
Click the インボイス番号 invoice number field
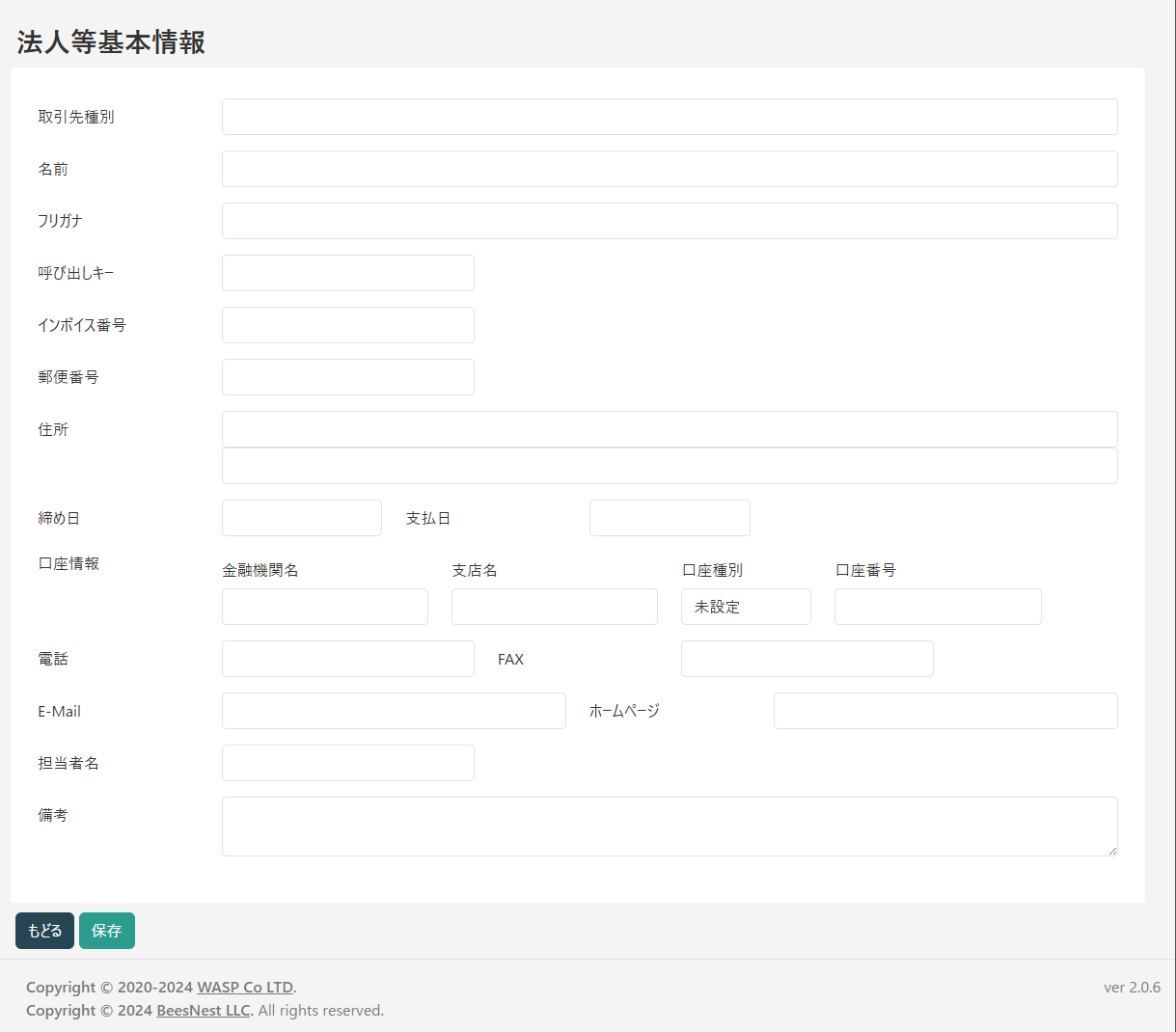pyautogui.click(x=347, y=325)
